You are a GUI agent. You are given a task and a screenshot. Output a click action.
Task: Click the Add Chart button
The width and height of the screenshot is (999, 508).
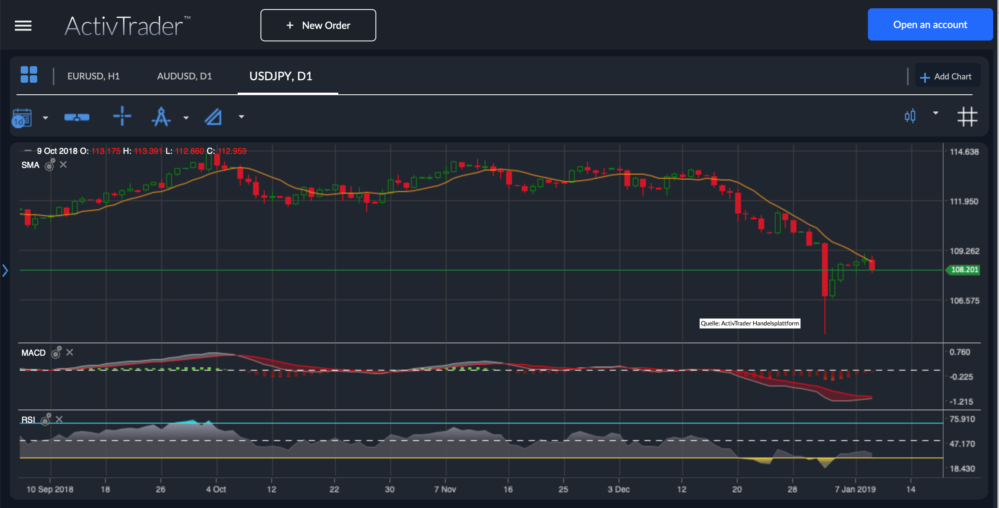click(946, 76)
